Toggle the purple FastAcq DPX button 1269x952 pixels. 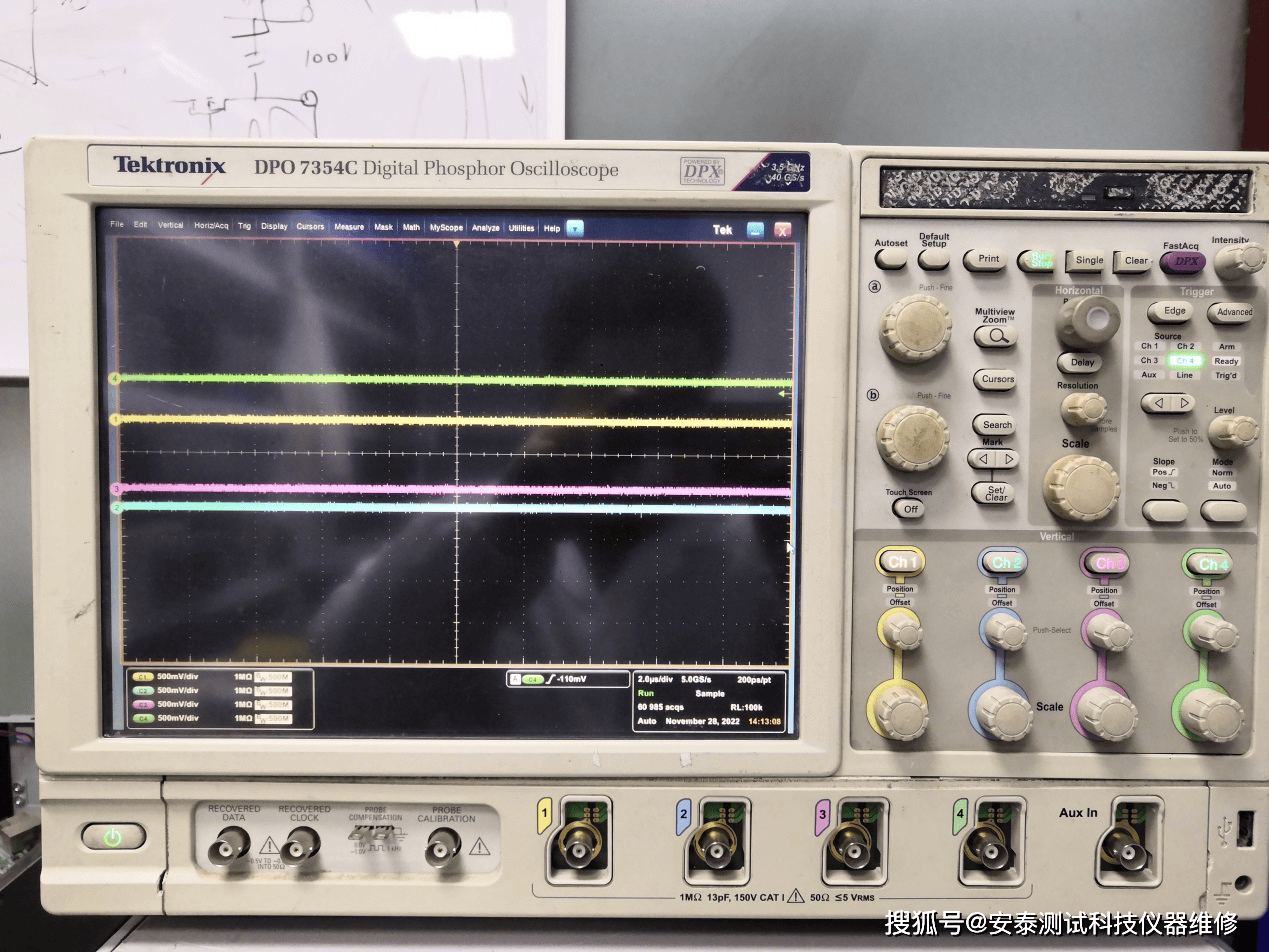(1183, 261)
